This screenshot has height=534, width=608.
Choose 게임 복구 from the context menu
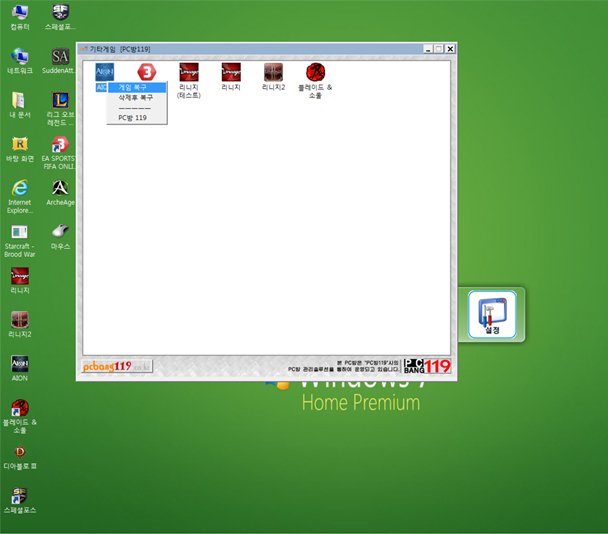(x=137, y=88)
